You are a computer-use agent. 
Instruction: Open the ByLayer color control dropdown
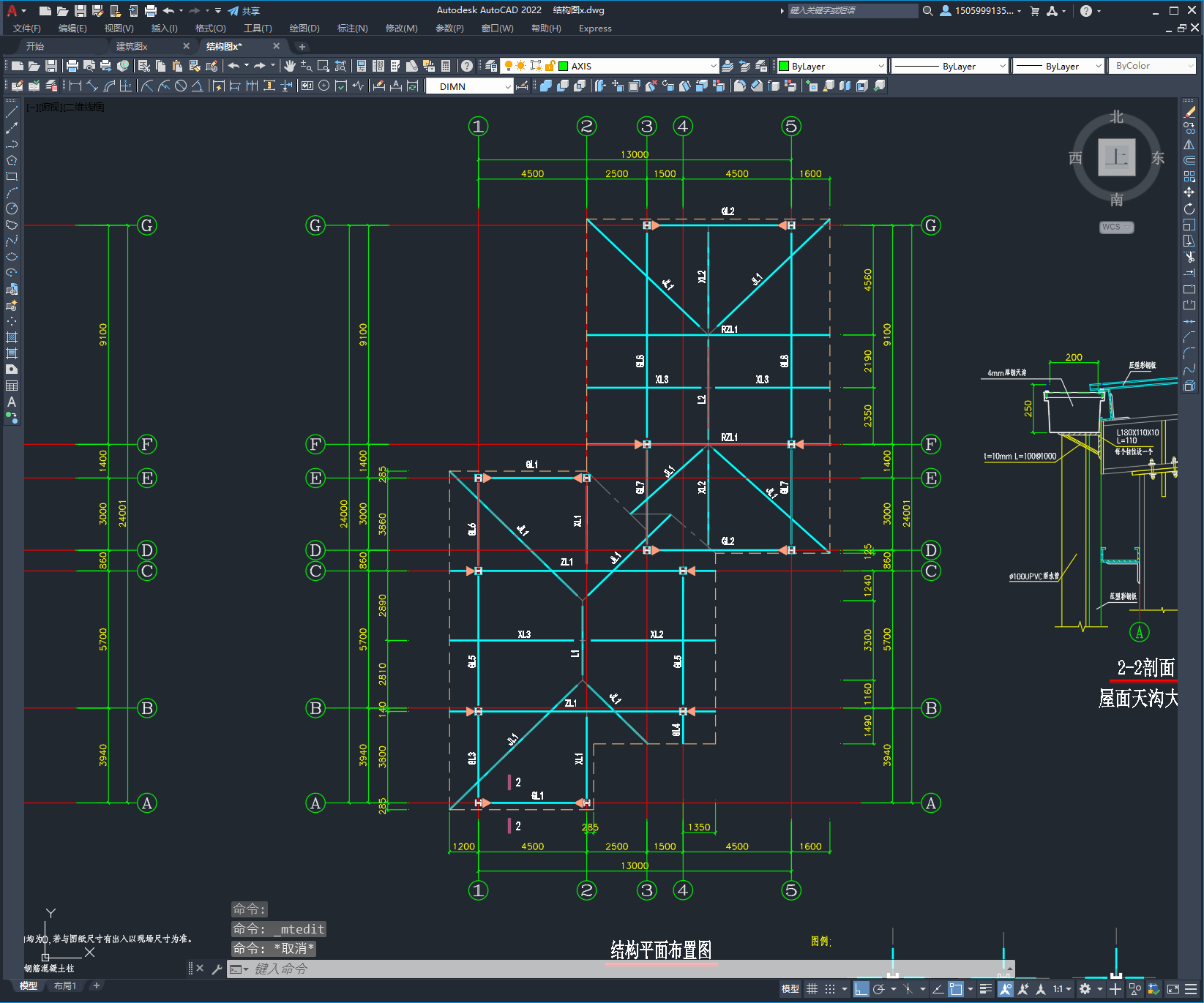(x=831, y=66)
